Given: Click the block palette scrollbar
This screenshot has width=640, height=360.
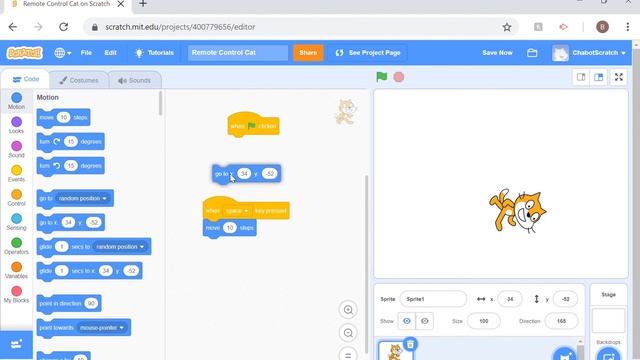Looking at the screenshot, I should [160, 104].
